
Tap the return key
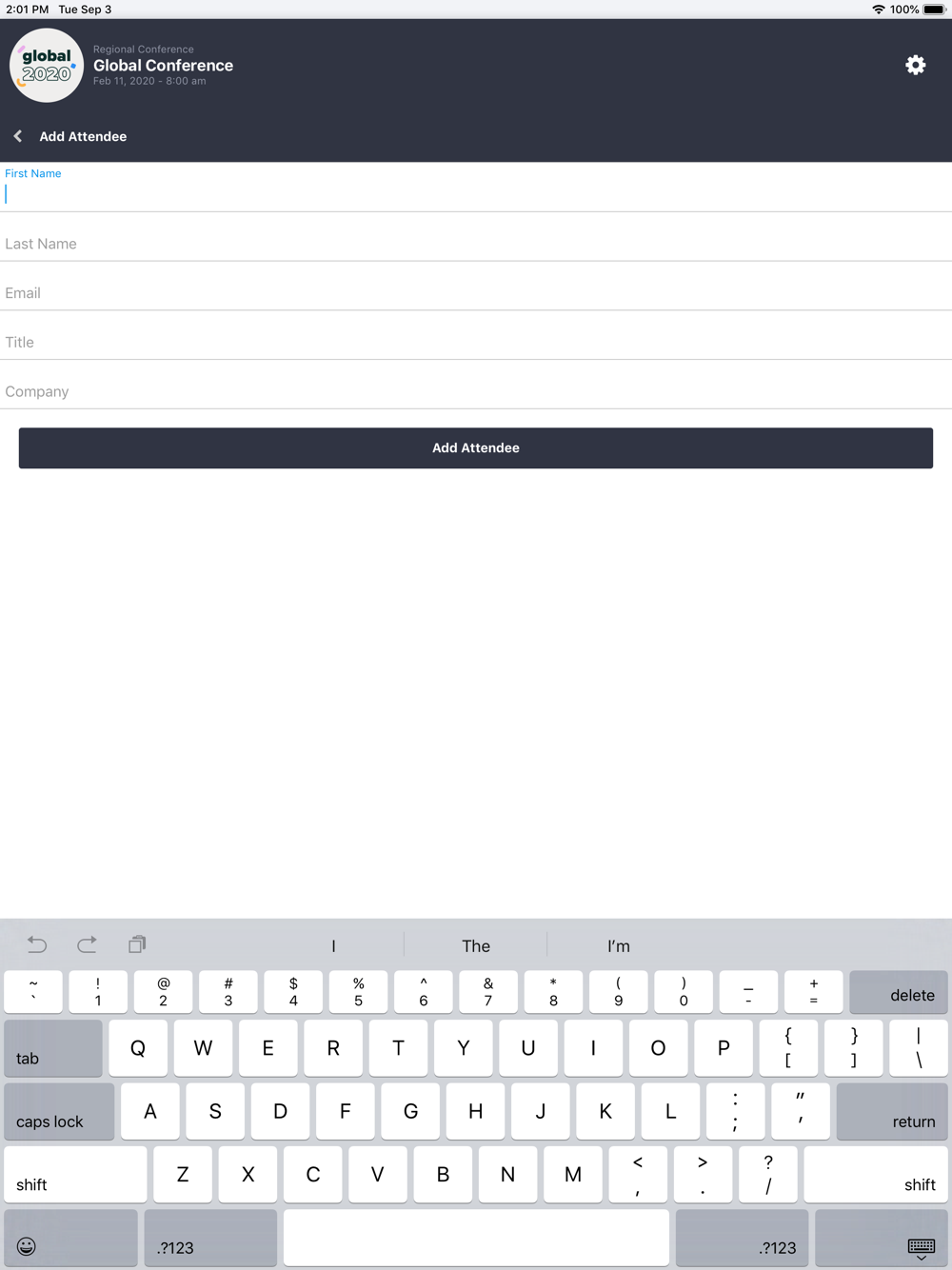892,1111
